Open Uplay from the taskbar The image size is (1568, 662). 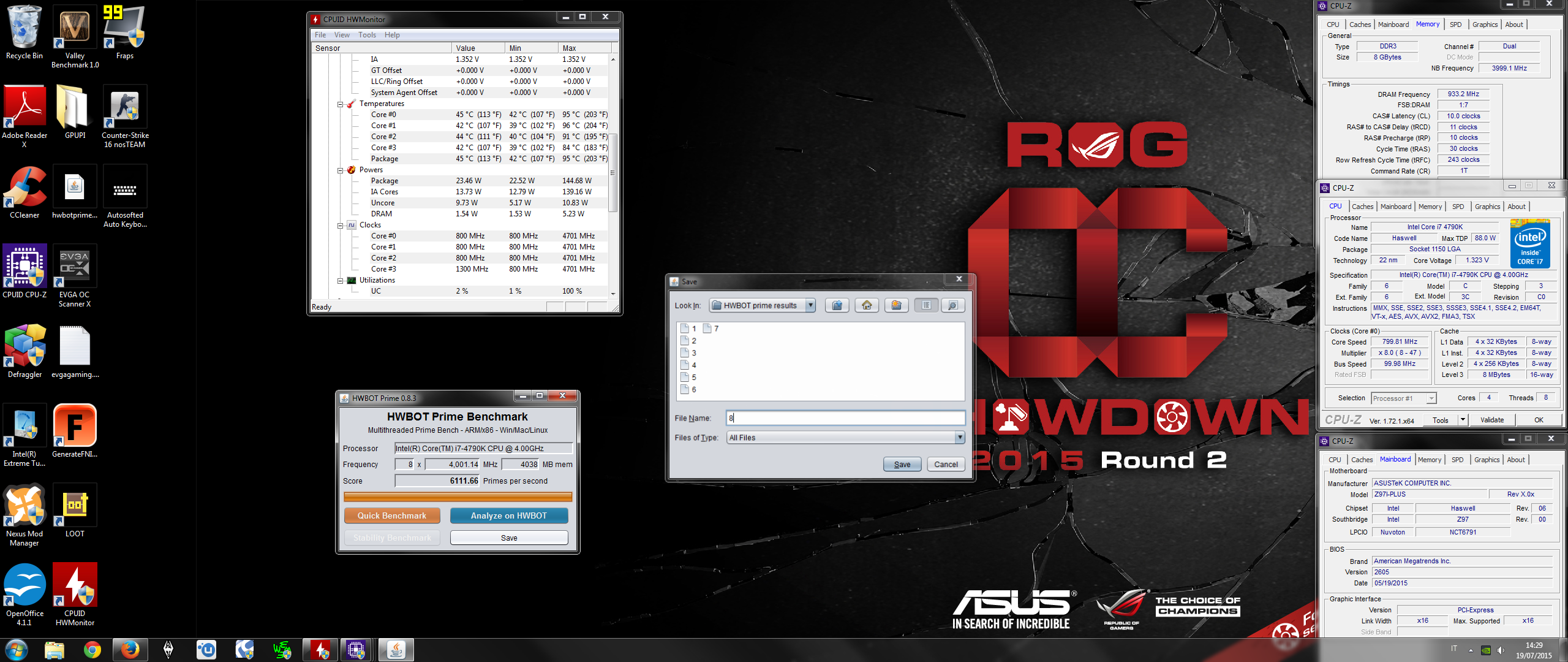tap(206, 650)
